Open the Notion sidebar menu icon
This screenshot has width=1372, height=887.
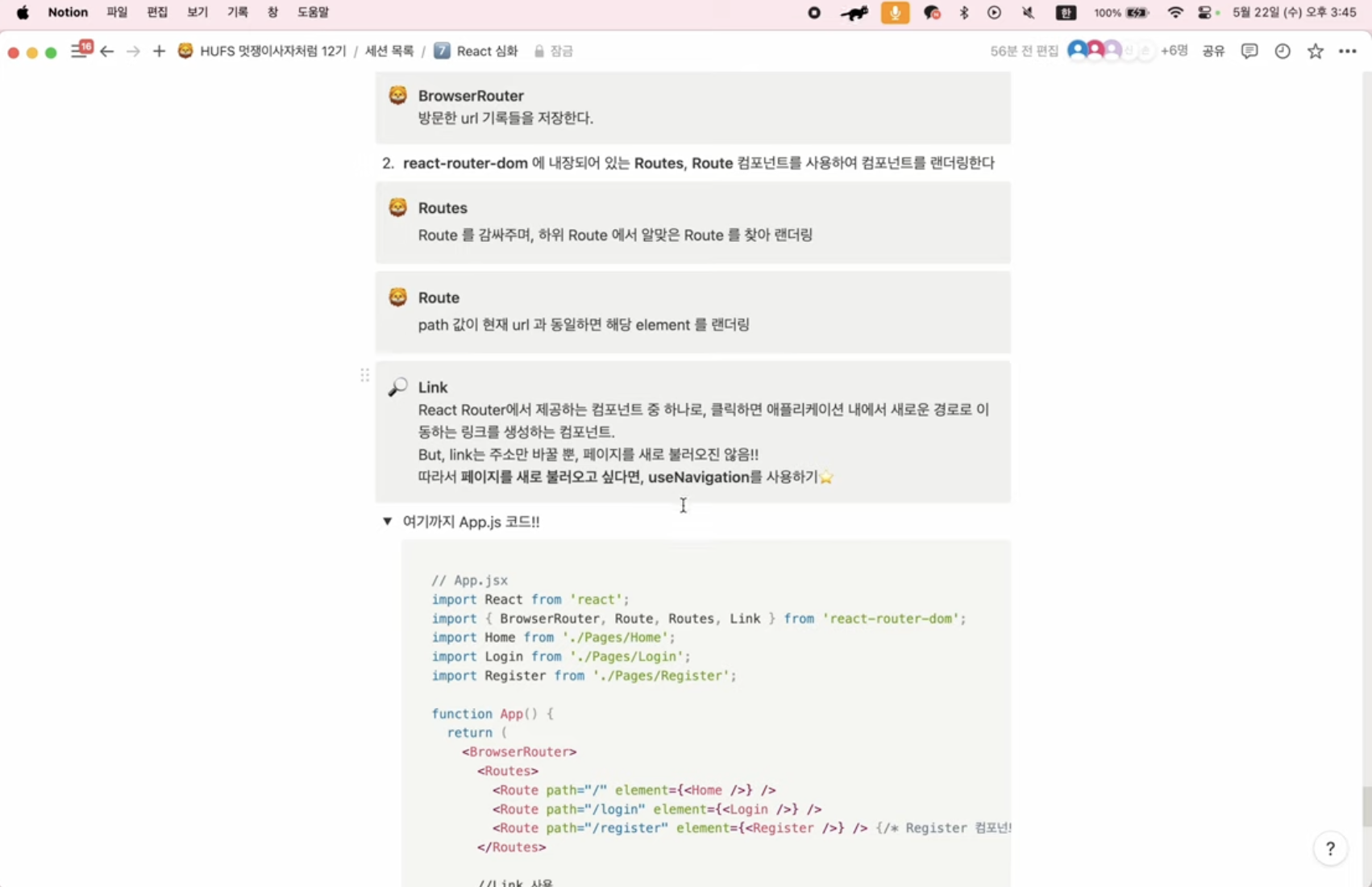coord(79,50)
